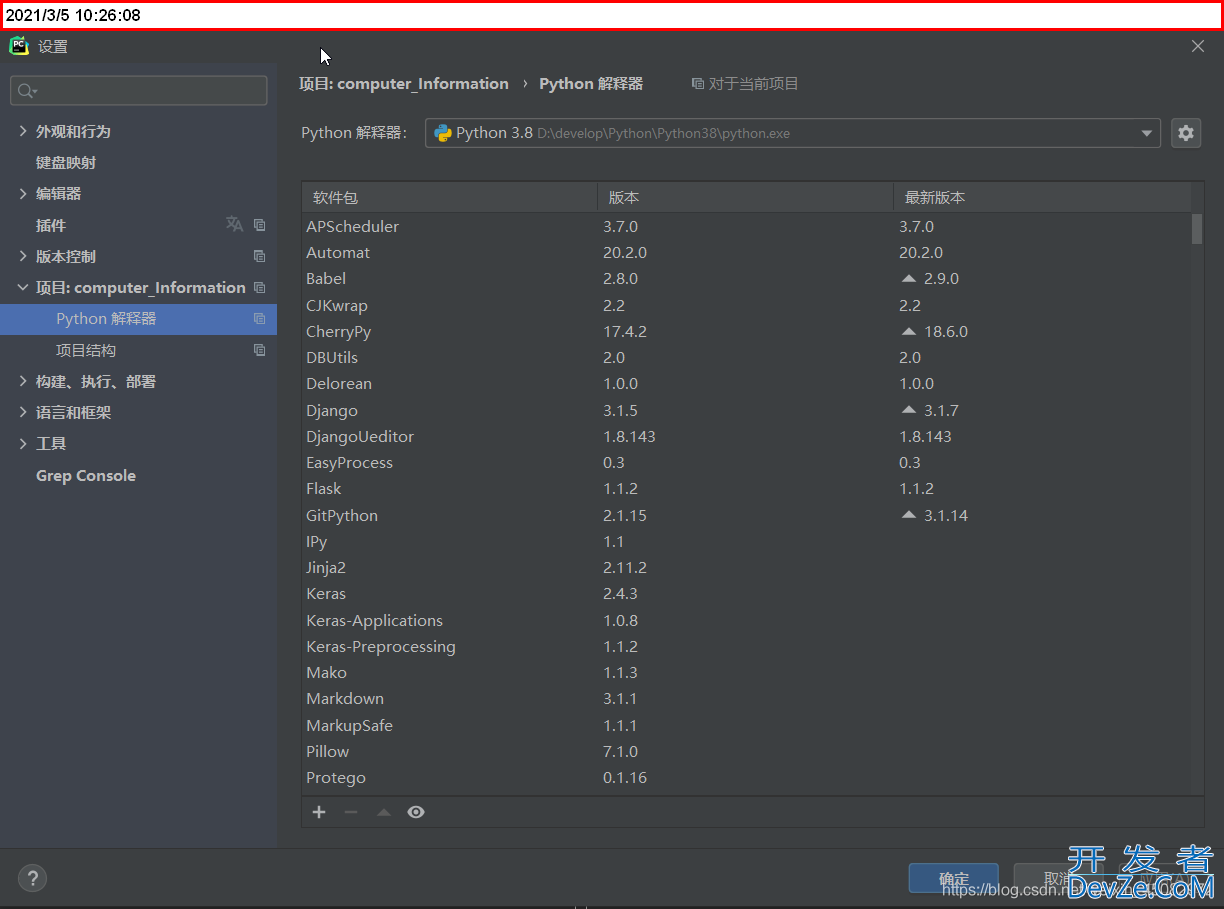Confirm settings with the 确定 button
Image resolution: width=1224 pixels, height=909 pixels.
pos(954,878)
